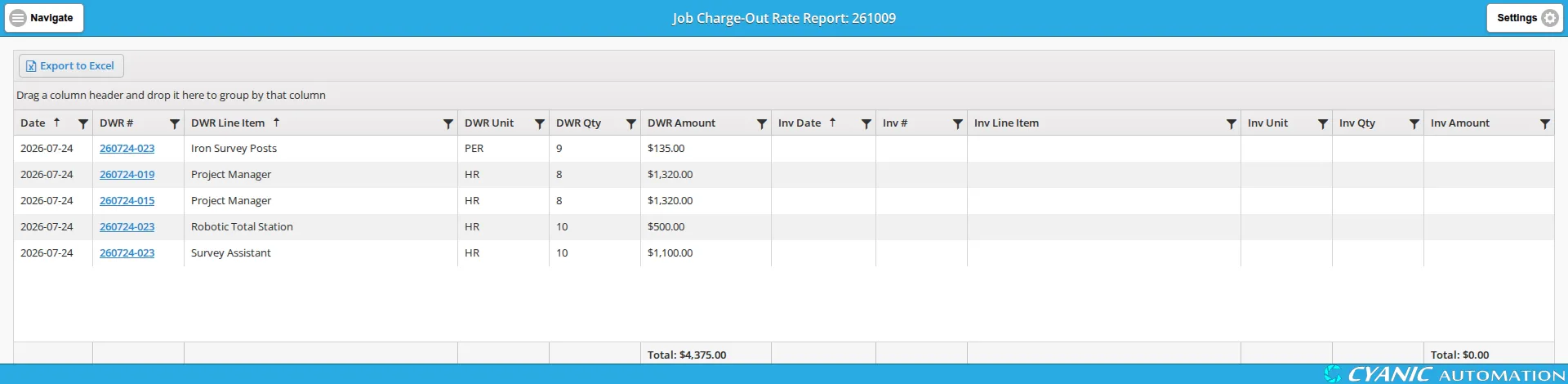Open filter for DWR Line Item column
1568x384 pixels.
tap(448, 123)
